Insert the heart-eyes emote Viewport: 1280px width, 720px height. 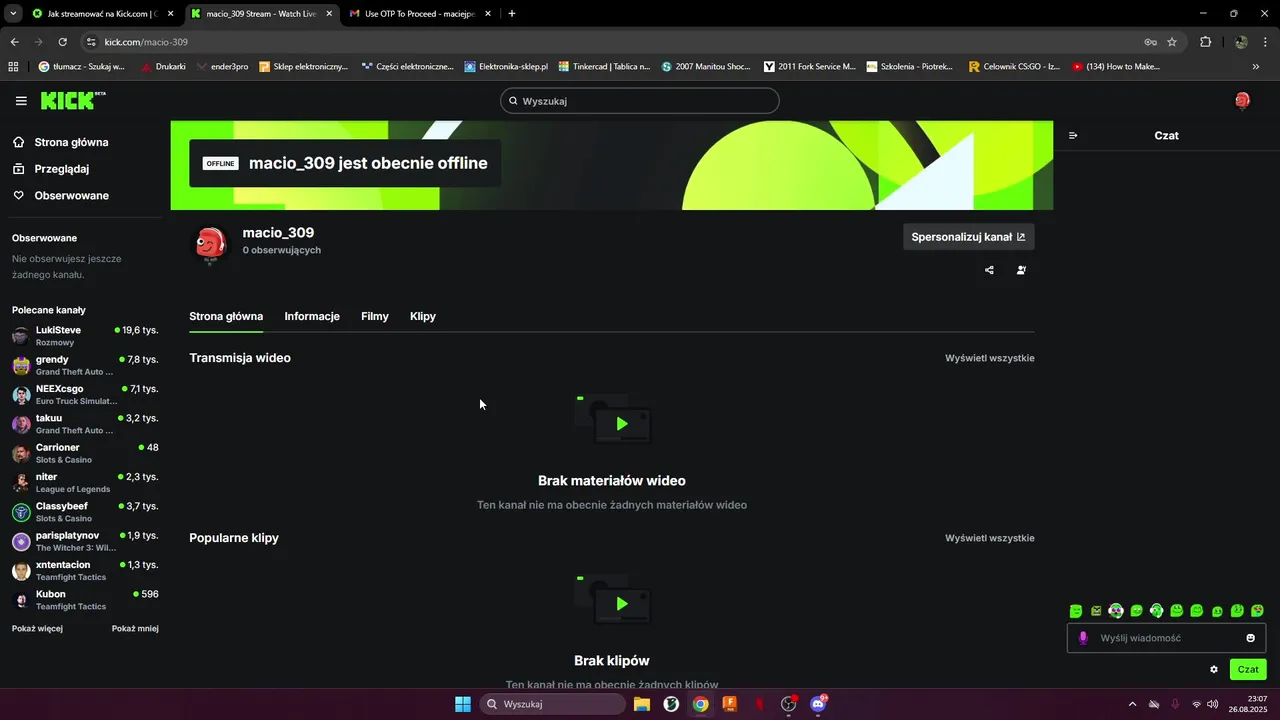pos(1257,611)
